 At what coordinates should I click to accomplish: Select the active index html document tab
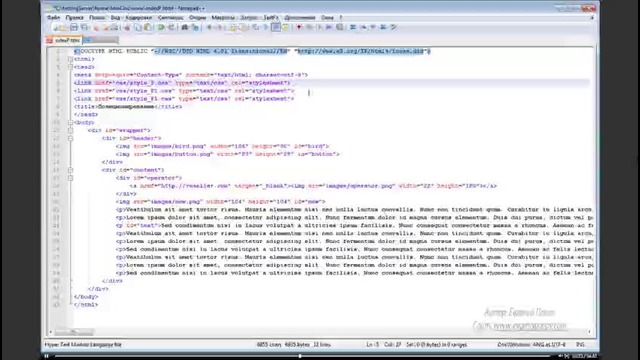64,40
